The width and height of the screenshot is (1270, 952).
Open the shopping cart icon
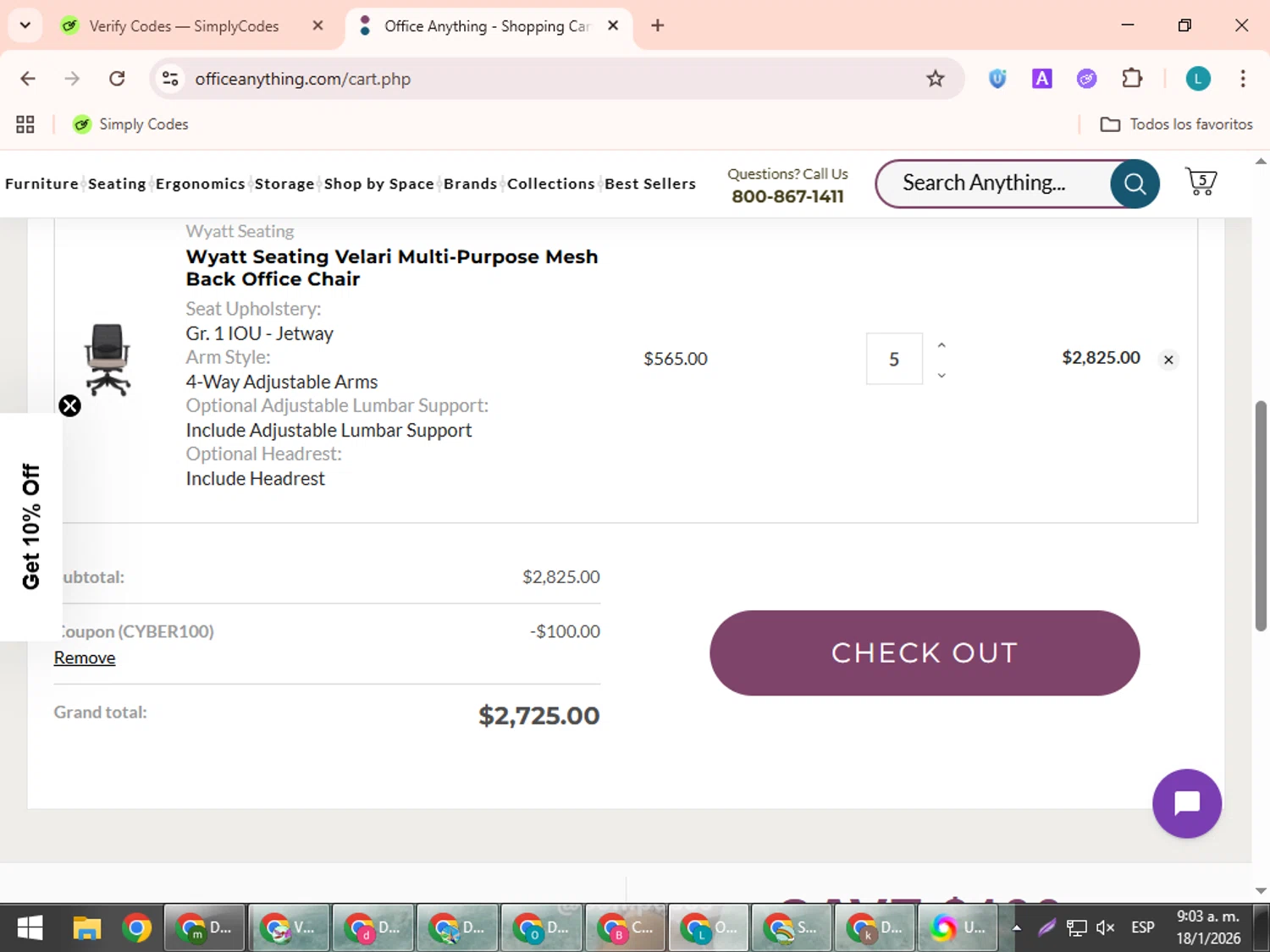pyautogui.click(x=1201, y=183)
